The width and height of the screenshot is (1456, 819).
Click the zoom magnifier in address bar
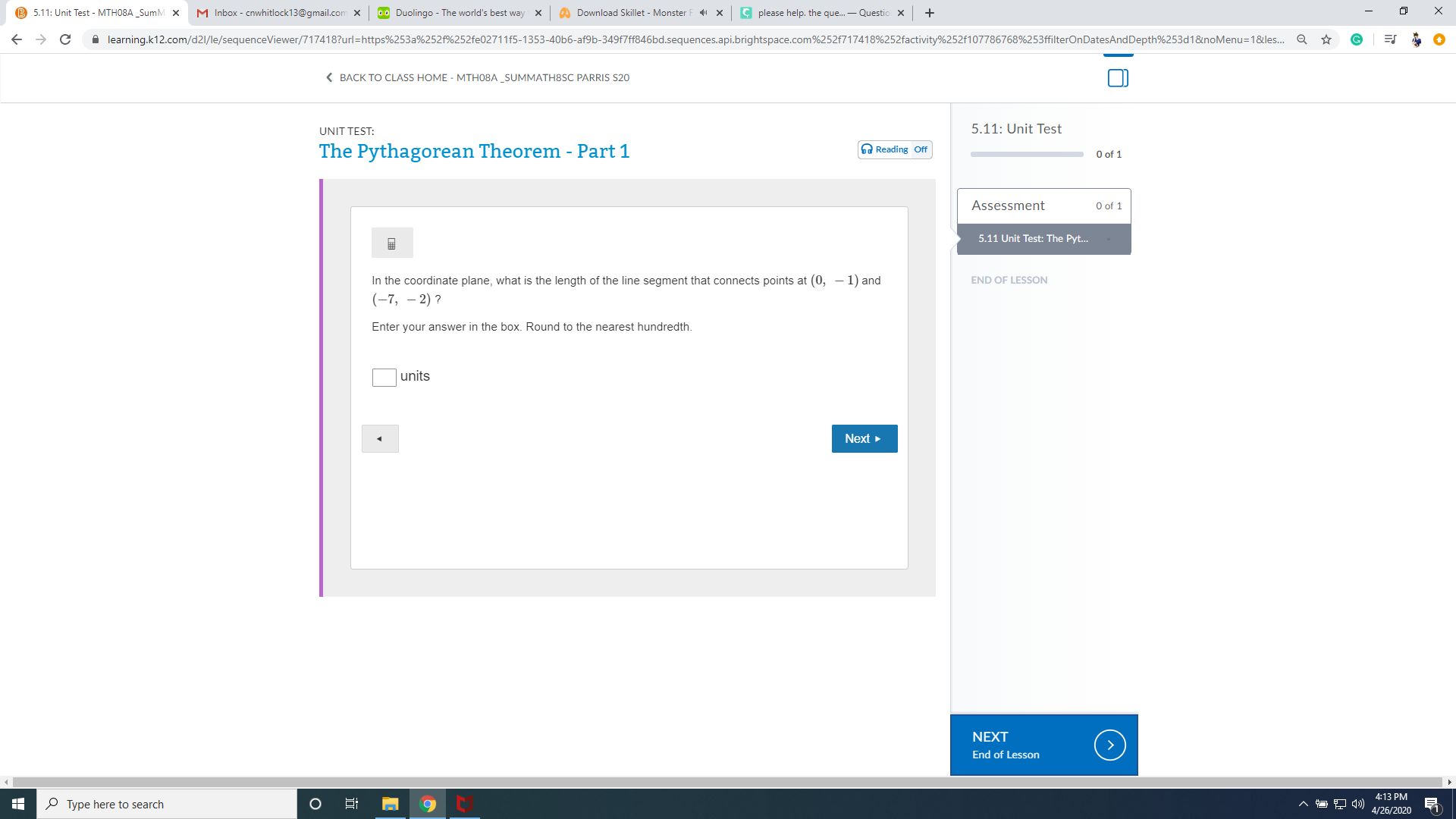(x=1302, y=39)
